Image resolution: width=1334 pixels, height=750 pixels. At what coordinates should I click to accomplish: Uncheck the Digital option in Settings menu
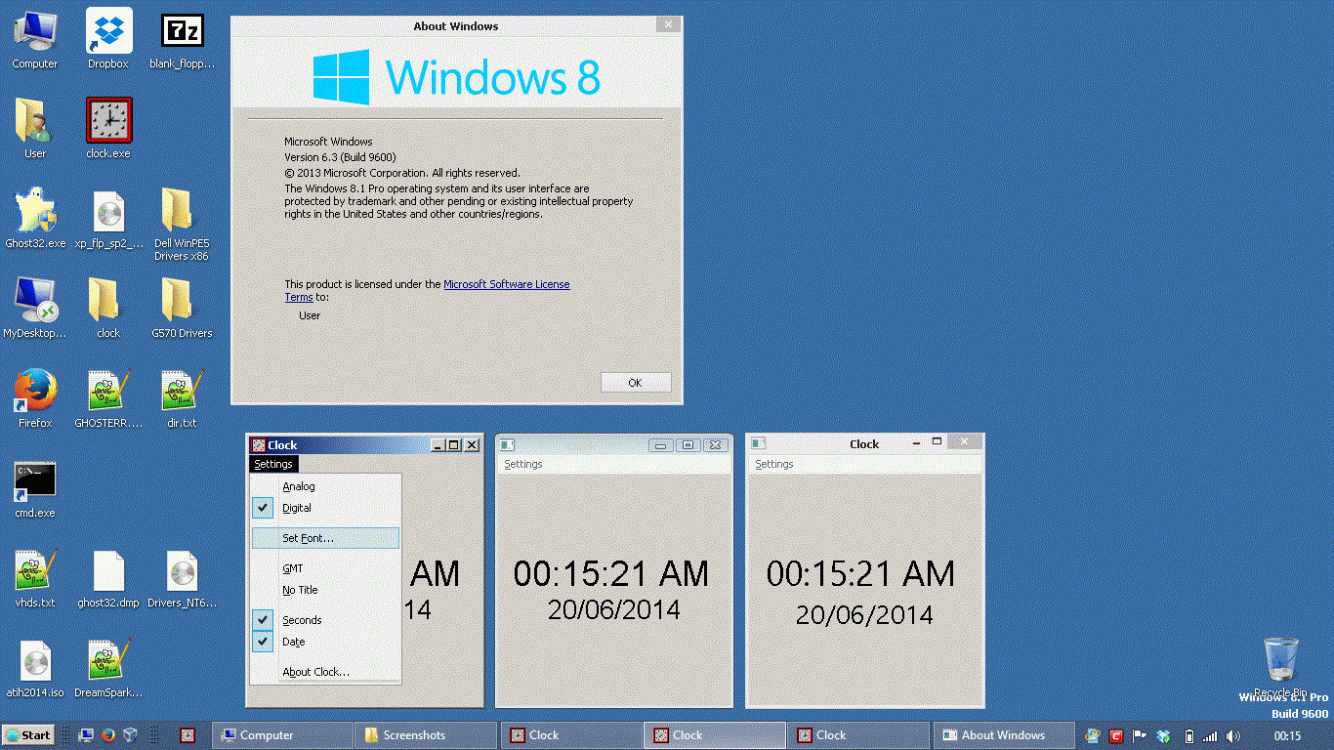pyautogui.click(x=297, y=508)
